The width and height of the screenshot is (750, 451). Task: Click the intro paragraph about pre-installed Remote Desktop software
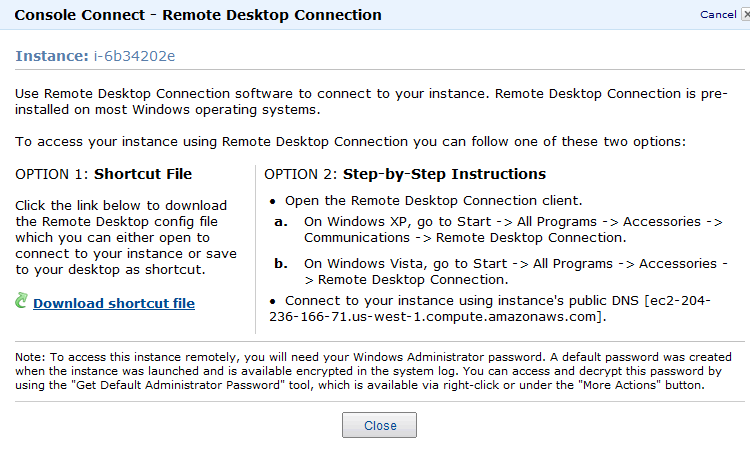[x=371, y=101]
